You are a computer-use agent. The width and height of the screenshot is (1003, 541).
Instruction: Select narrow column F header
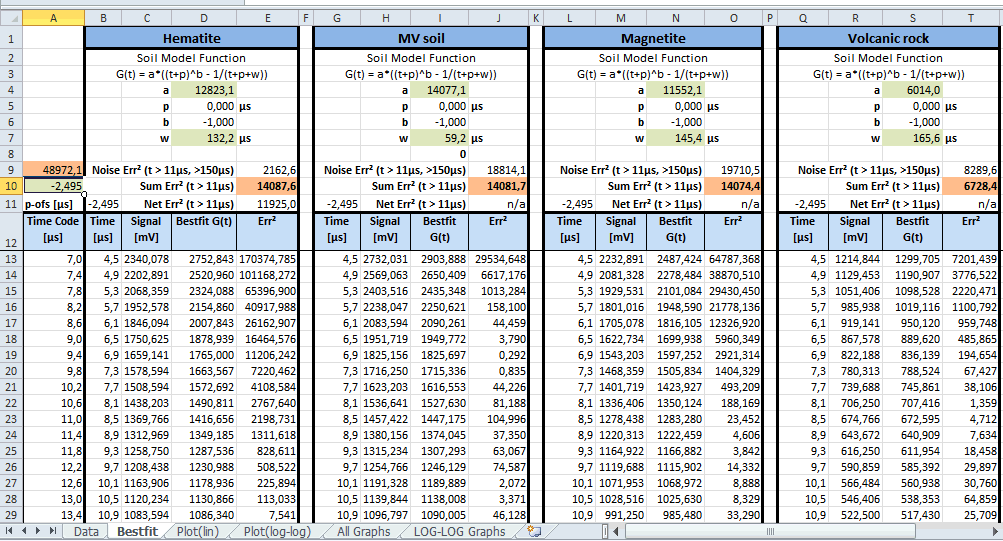[x=306, y=19]
